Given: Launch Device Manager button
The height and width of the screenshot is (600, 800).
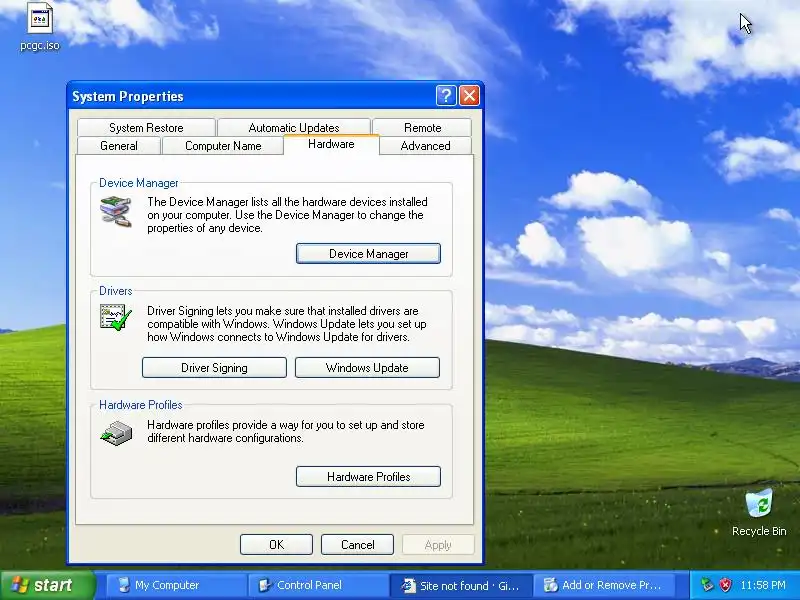Looking at the screenshot, I should coord(368,254).
